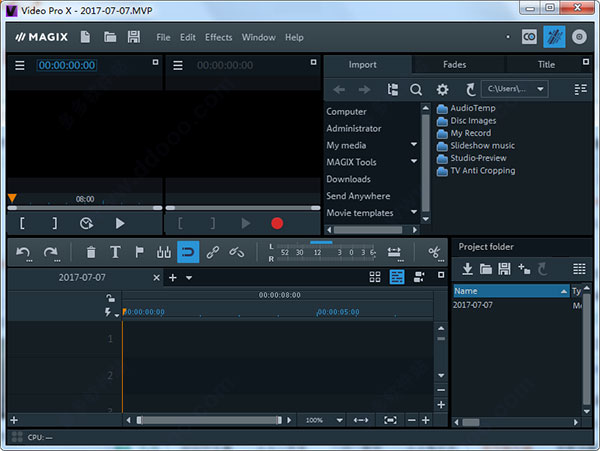The image size is (600, 451).
Task: Select the insert mode icon near scissors
Action: [394, 253]
